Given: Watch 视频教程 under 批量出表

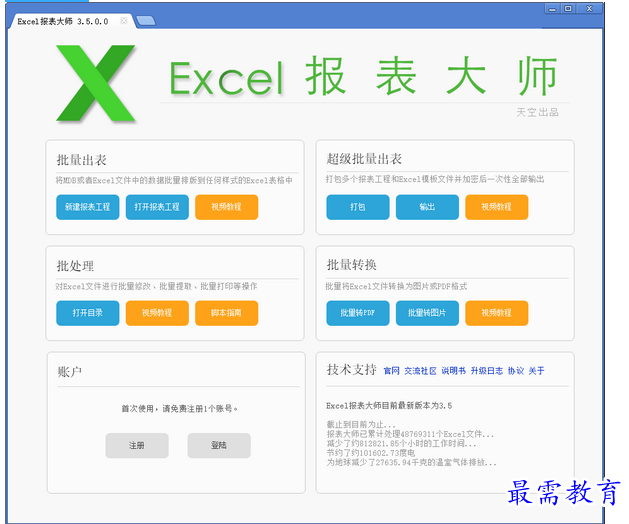Looking at the screenshot, I should click(226, 207).
